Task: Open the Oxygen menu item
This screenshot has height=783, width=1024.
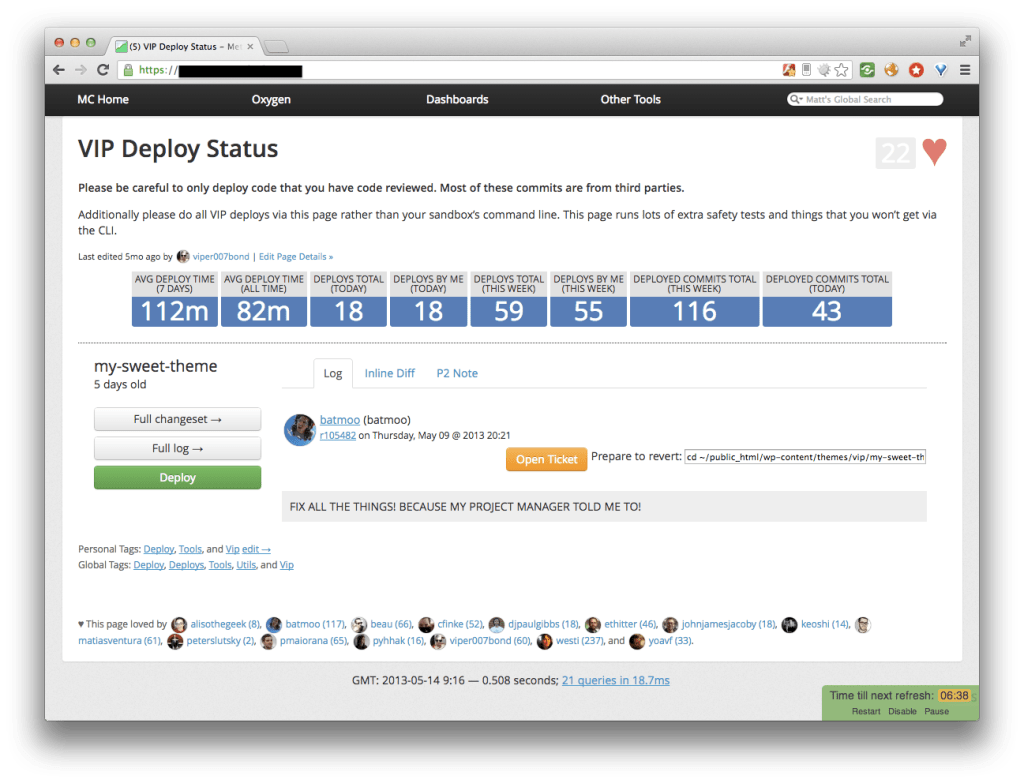Action: point(271,99)
